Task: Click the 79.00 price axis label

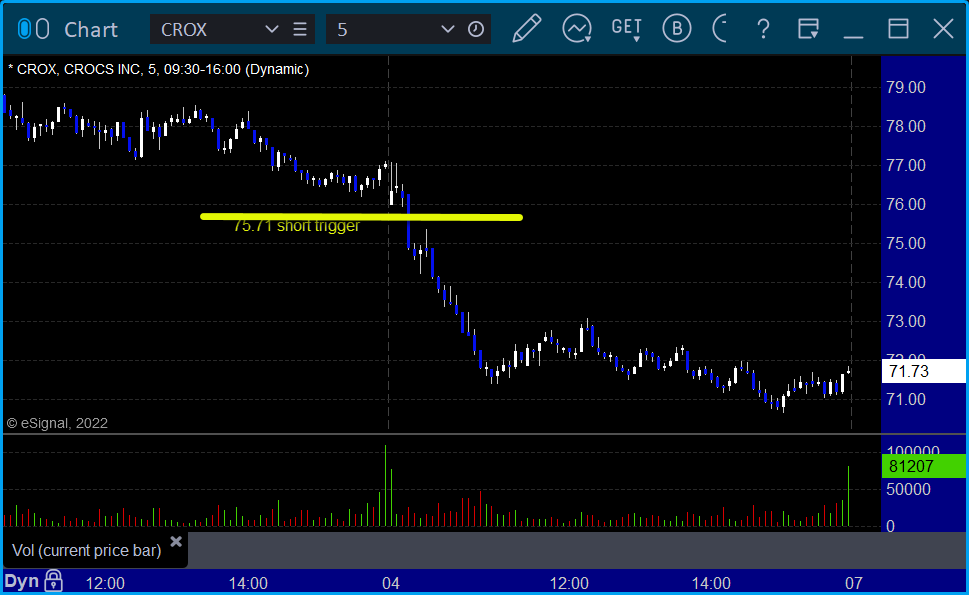Action: (x=906, y=87)
